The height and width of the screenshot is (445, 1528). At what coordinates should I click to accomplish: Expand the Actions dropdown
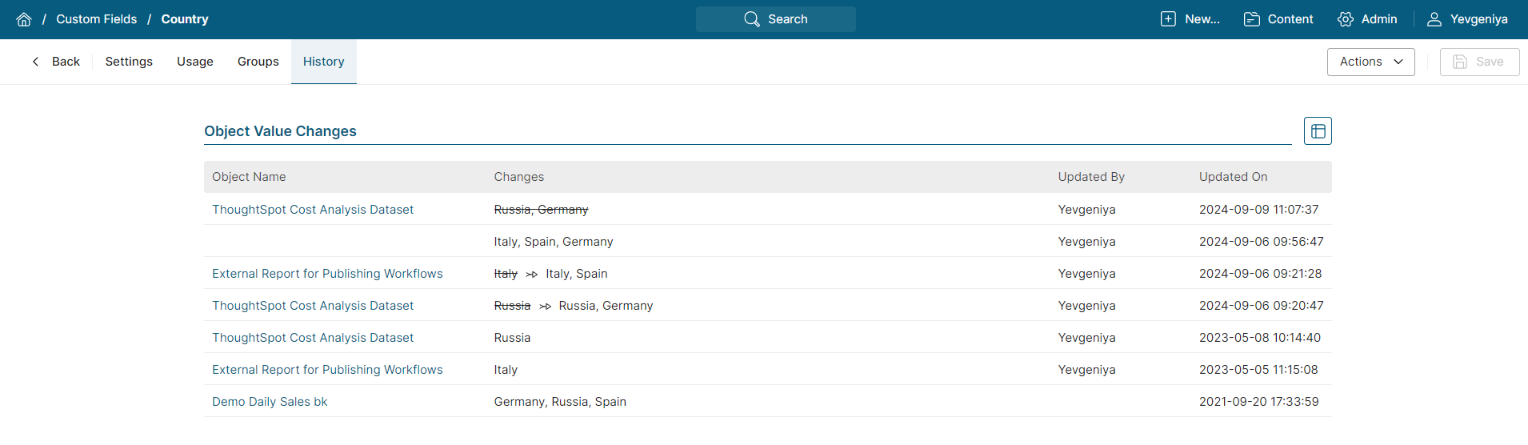pos(1370,62)
